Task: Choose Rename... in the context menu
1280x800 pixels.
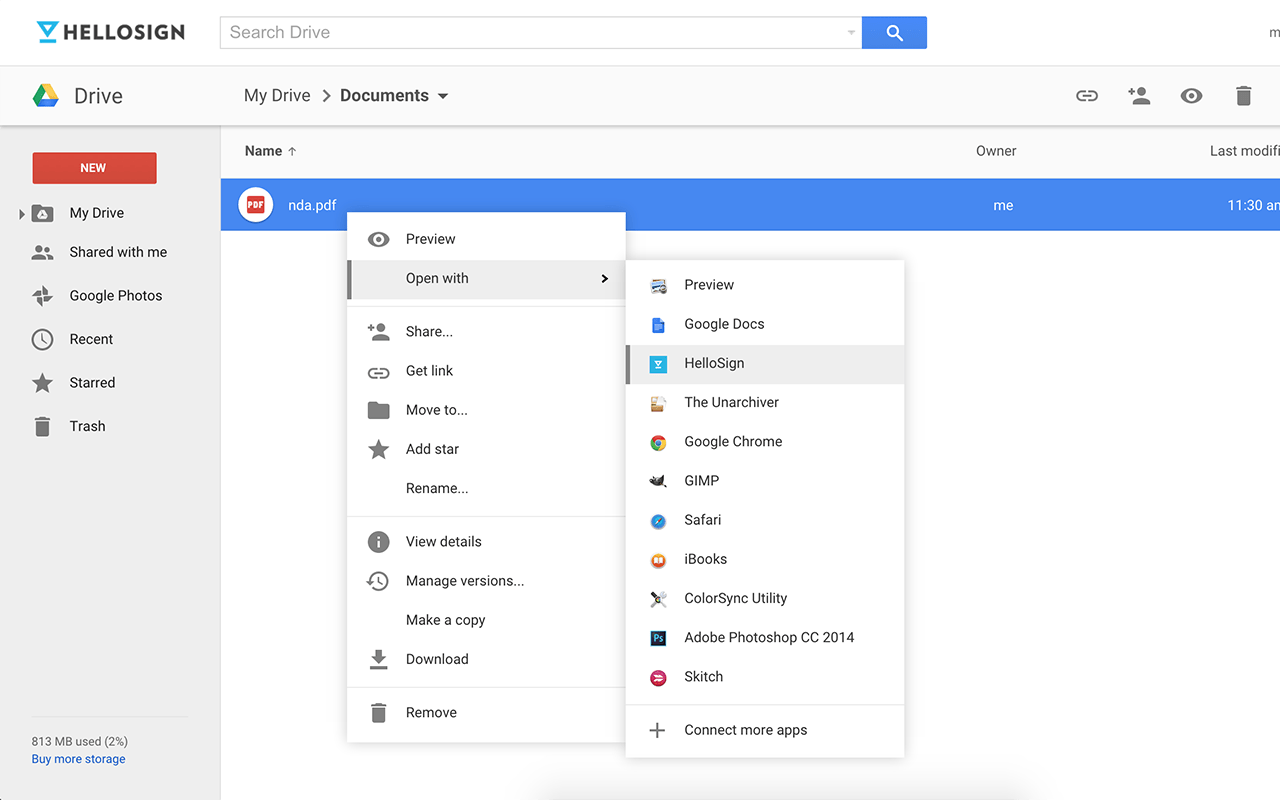Action: pyautogui.click(x=486, y=488)
